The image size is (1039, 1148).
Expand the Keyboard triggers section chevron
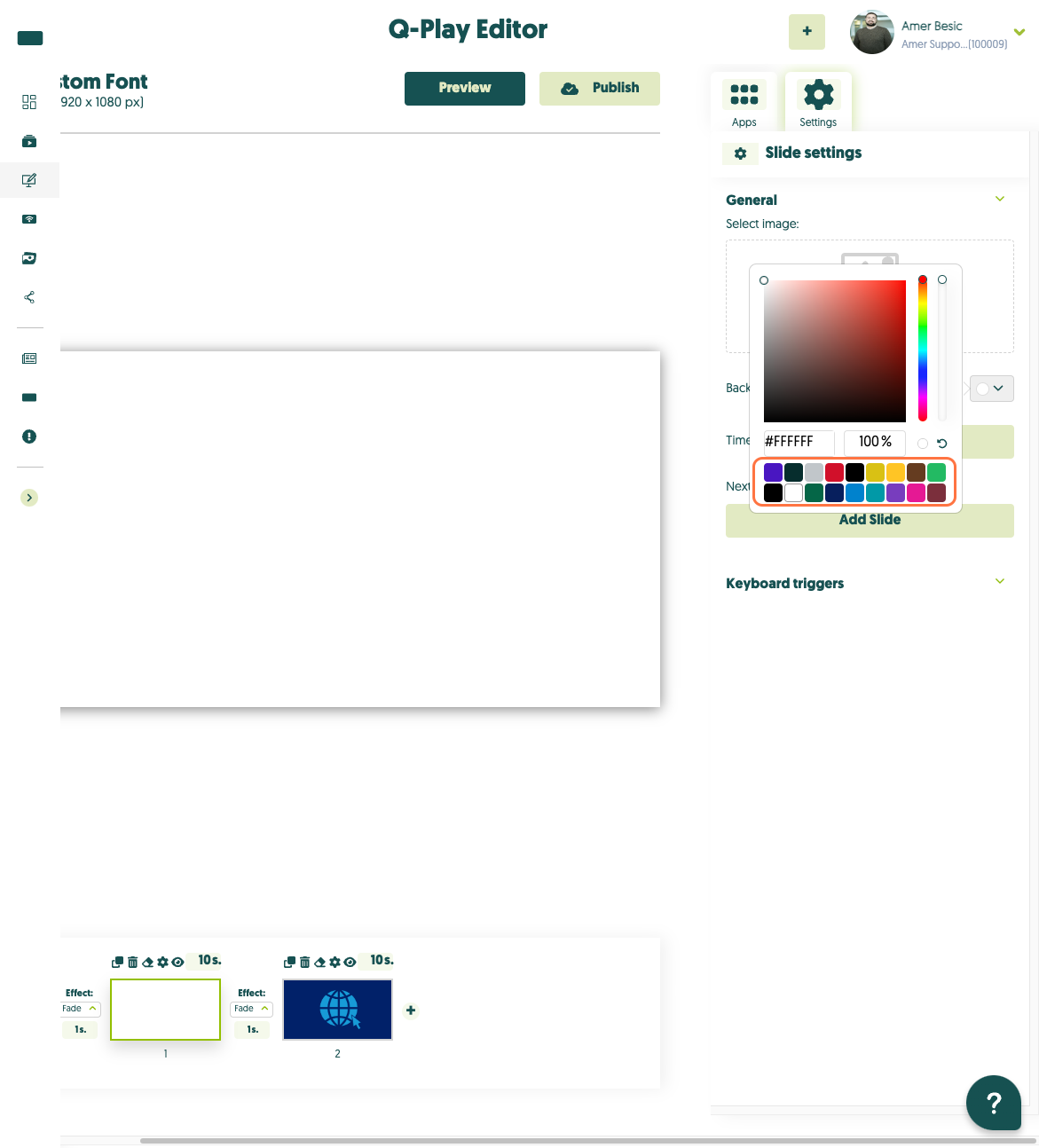pos(1000,582)
